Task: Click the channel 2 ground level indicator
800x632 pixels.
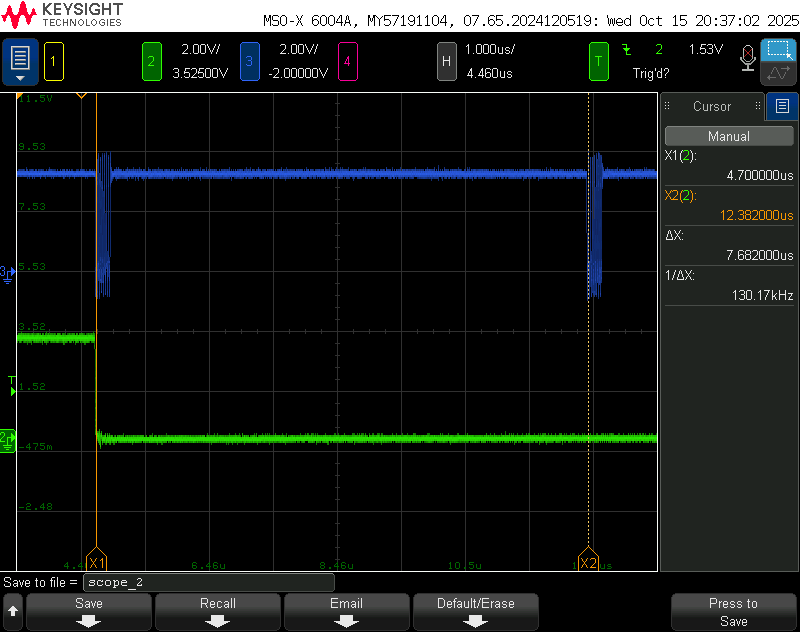Action: click(7, 441)
